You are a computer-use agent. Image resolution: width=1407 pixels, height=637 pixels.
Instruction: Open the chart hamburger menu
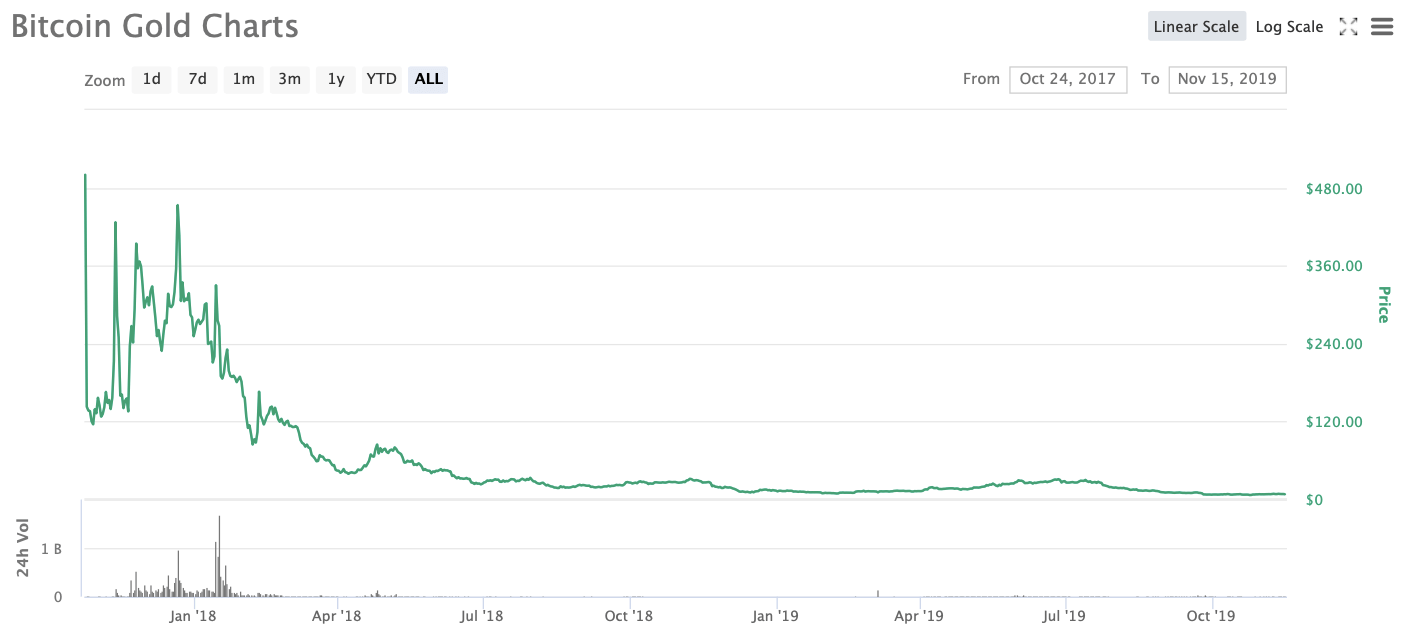tap(1382, 27)
